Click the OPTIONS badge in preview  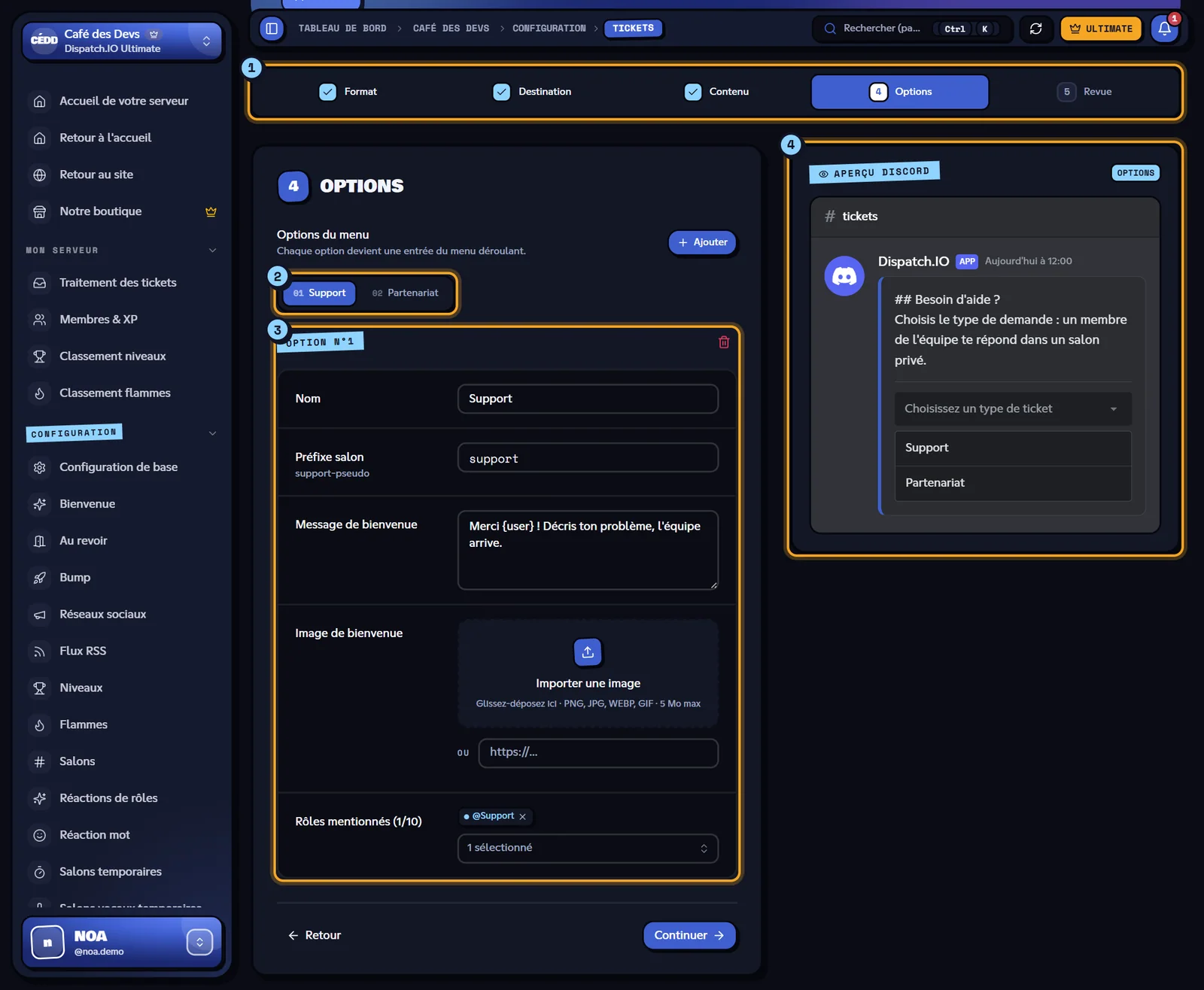(1136, 173)
